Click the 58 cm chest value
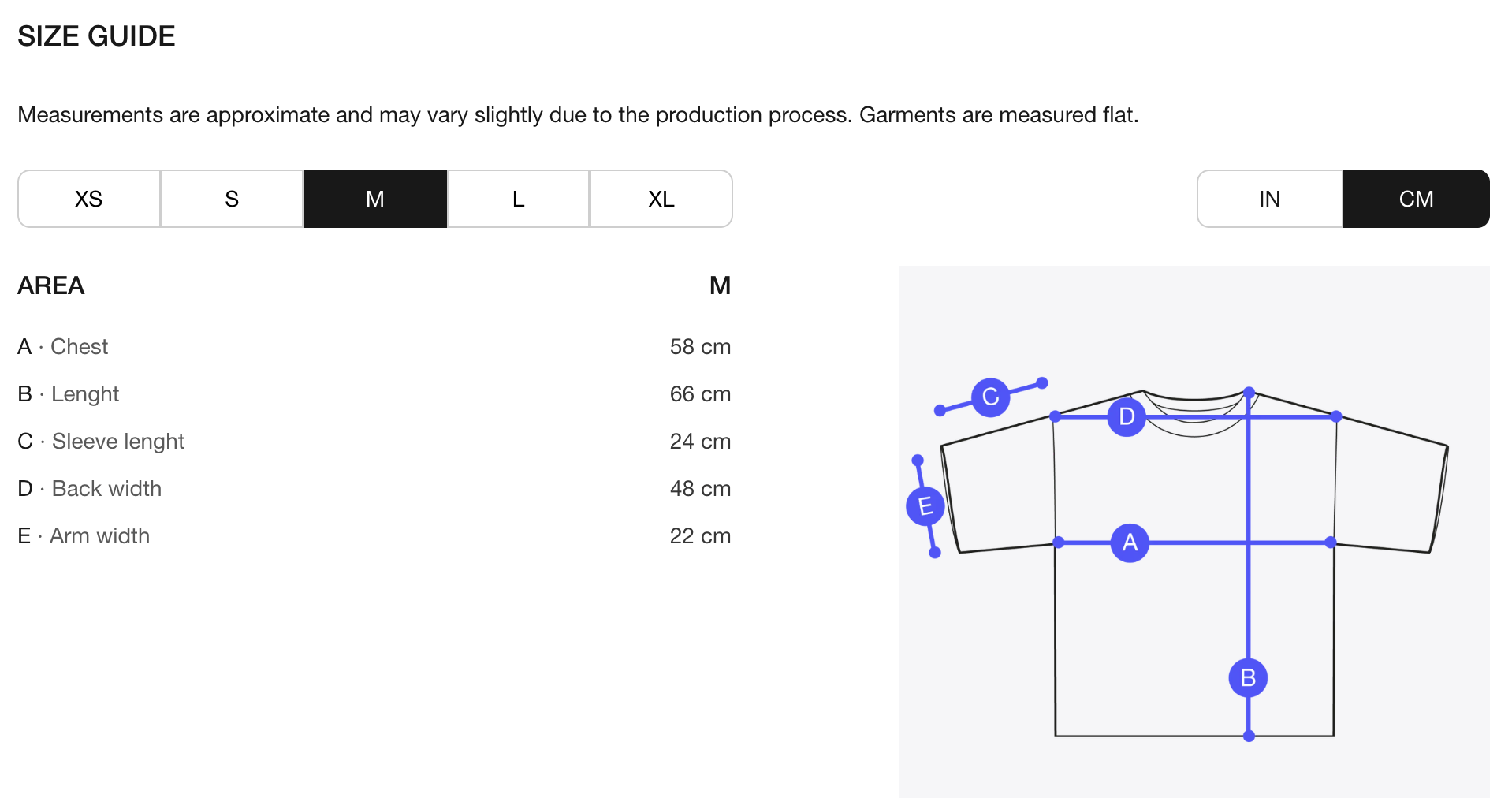The width and height of the screenshot is (1512, 798). point(700,347)
